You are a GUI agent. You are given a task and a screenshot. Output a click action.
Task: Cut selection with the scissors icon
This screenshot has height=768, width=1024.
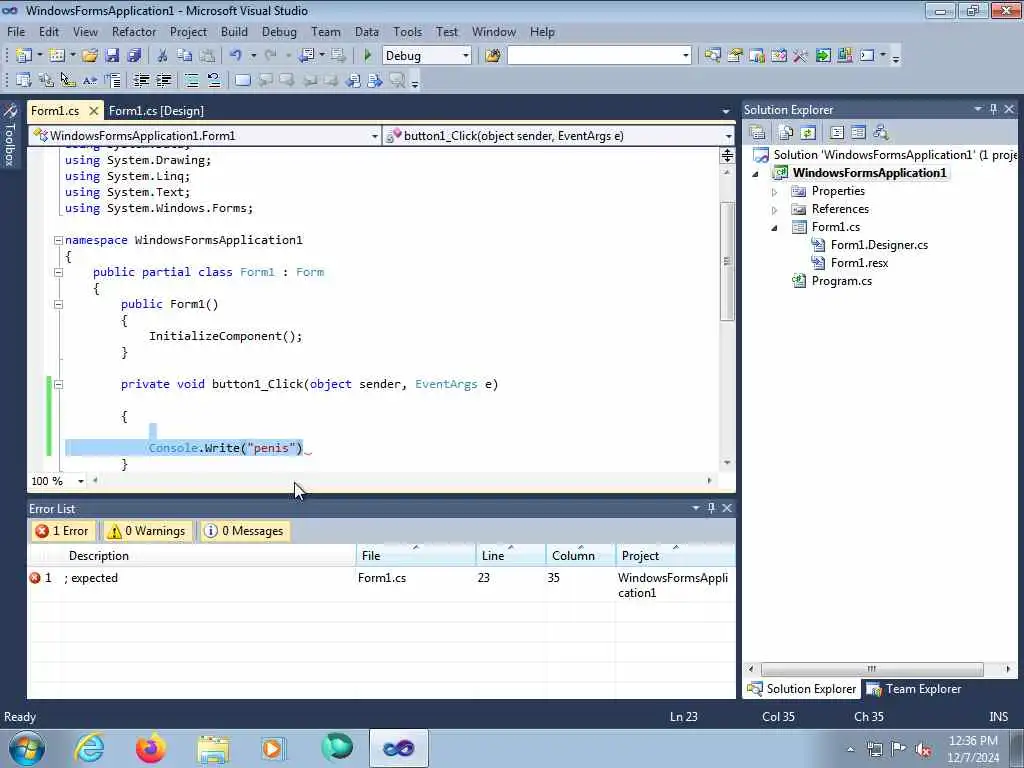coord(162,56)
